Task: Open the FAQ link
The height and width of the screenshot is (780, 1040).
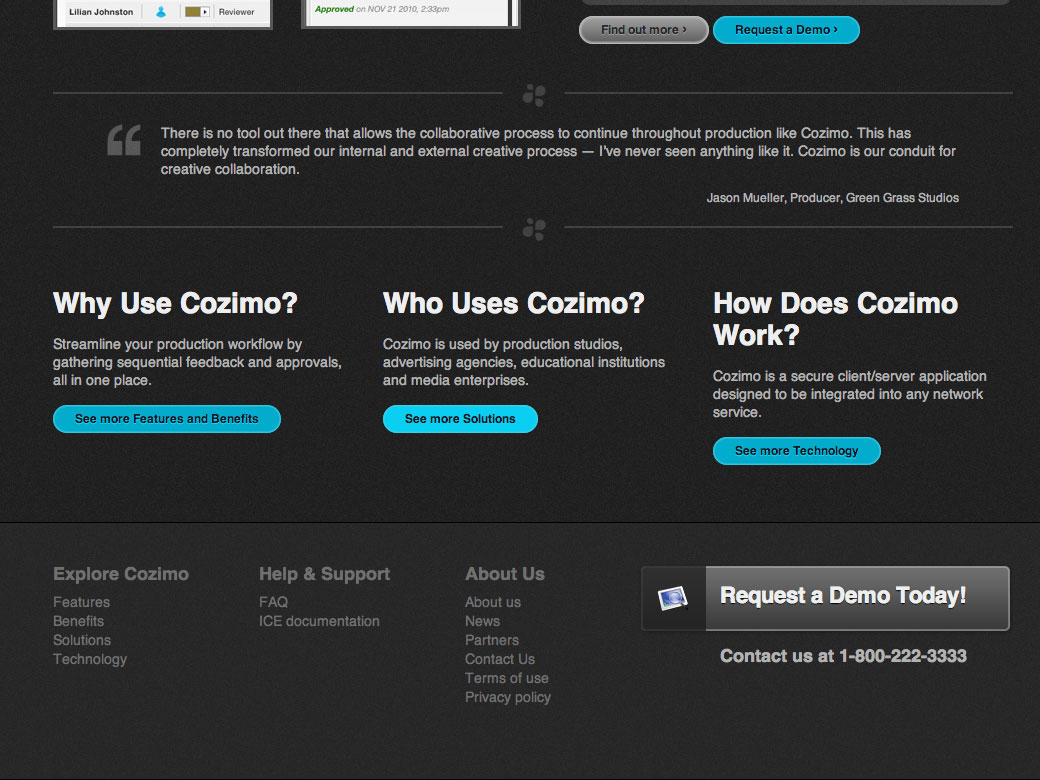Action: click(273, 602)
